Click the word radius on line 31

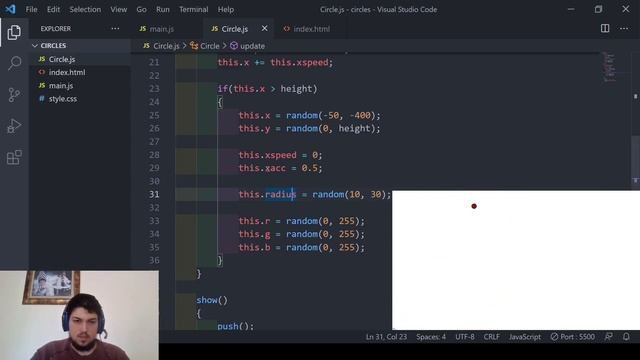pos(280,194)
